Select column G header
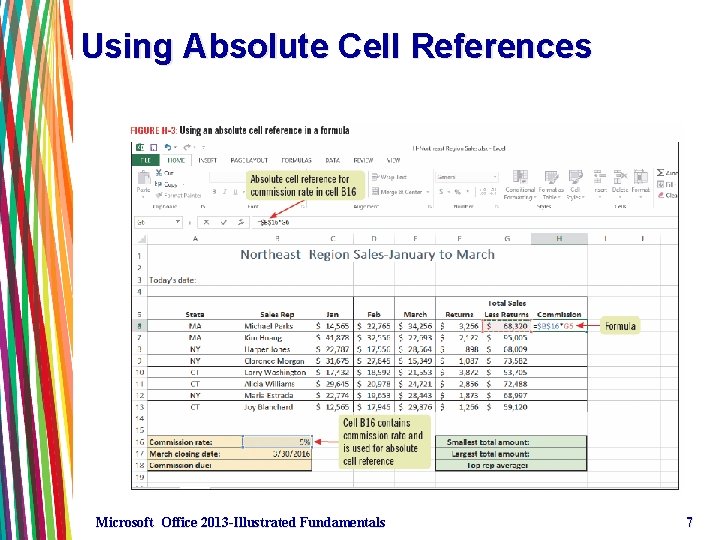Image resolution: width=720 pixels, height=540 pixels. (507, 238)
